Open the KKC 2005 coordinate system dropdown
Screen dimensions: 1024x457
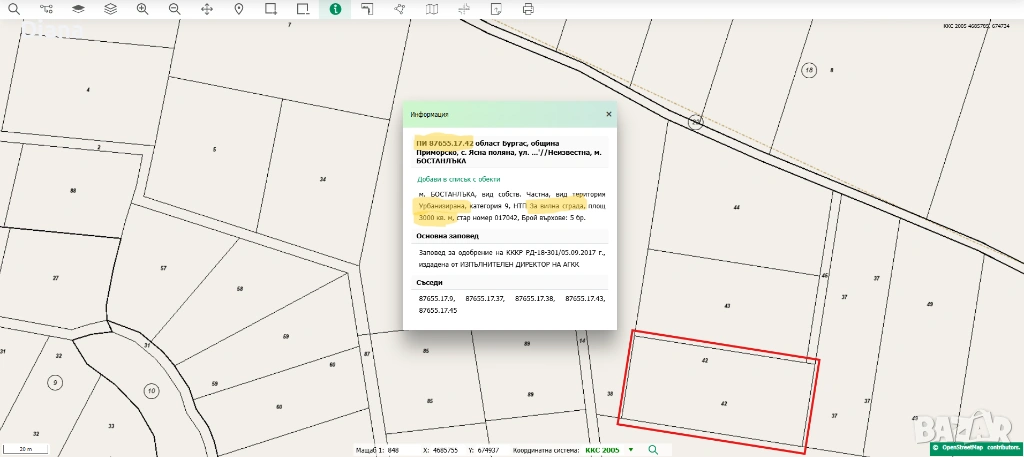click(x=609, y=450)
